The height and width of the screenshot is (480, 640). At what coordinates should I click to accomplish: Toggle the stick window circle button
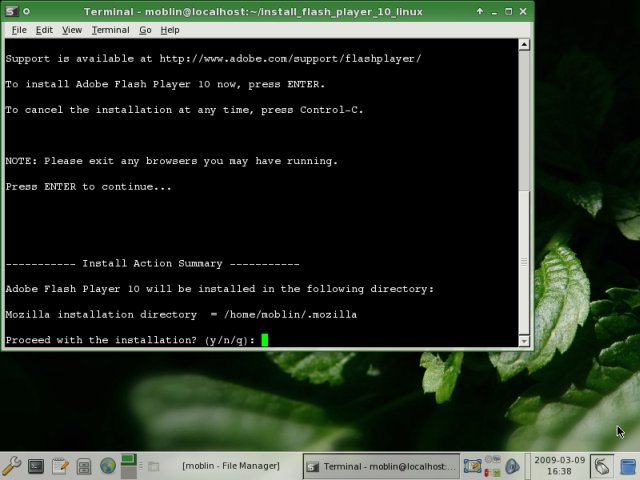point(26,11)
